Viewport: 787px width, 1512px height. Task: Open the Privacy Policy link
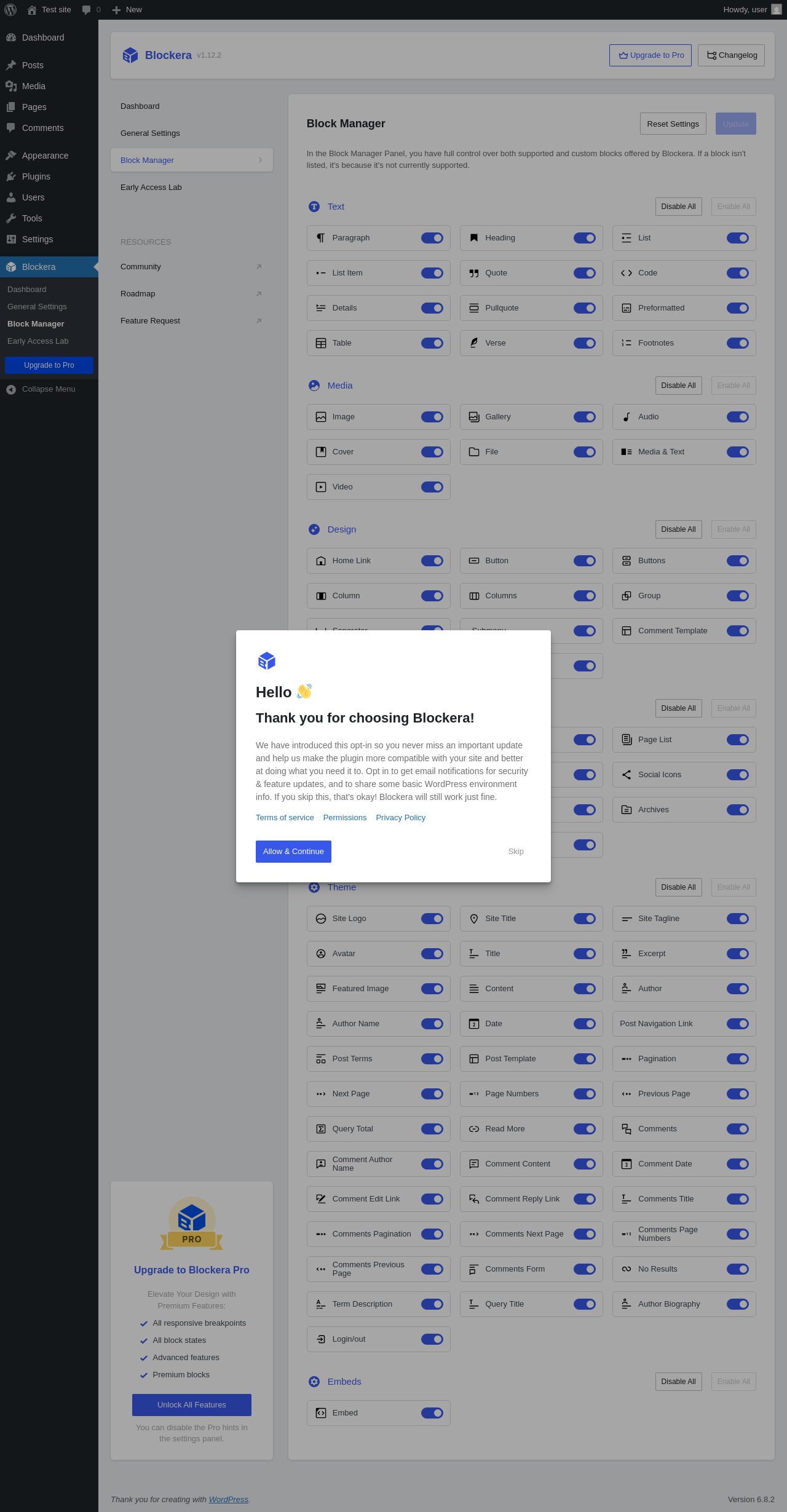coord(401,818)
